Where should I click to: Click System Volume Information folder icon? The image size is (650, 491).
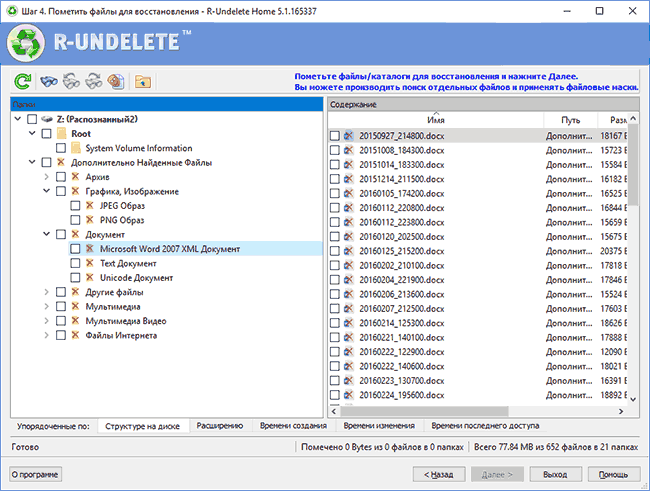tap(76, 148)
